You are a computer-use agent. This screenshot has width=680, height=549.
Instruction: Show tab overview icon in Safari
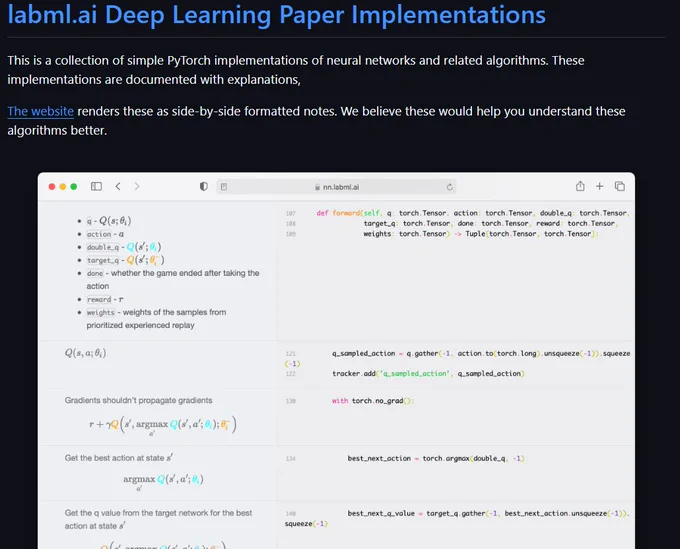620,186
